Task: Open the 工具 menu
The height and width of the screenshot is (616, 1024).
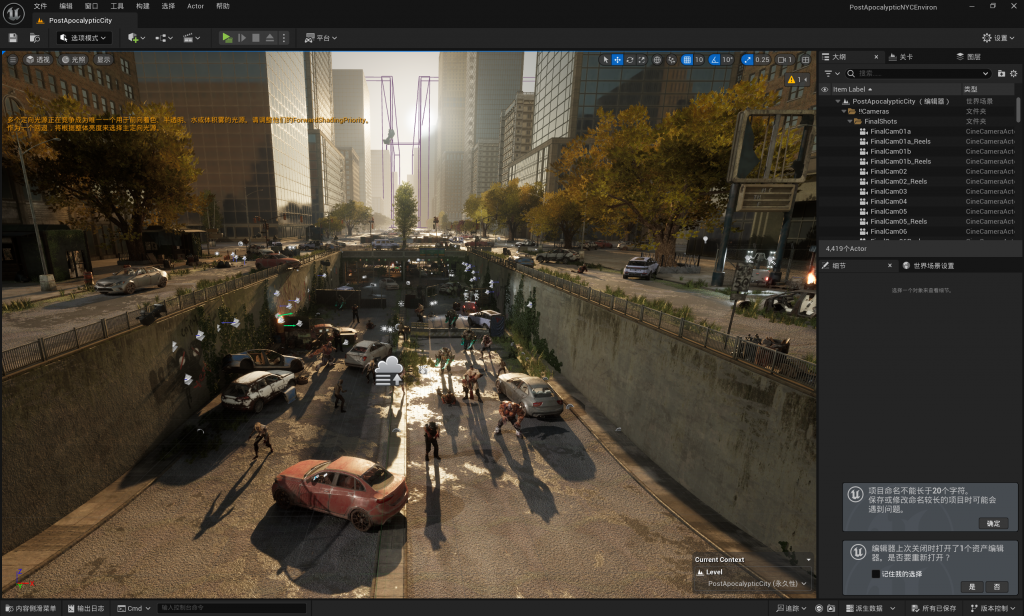Action: pyautogui.click(x=117, y=6)
